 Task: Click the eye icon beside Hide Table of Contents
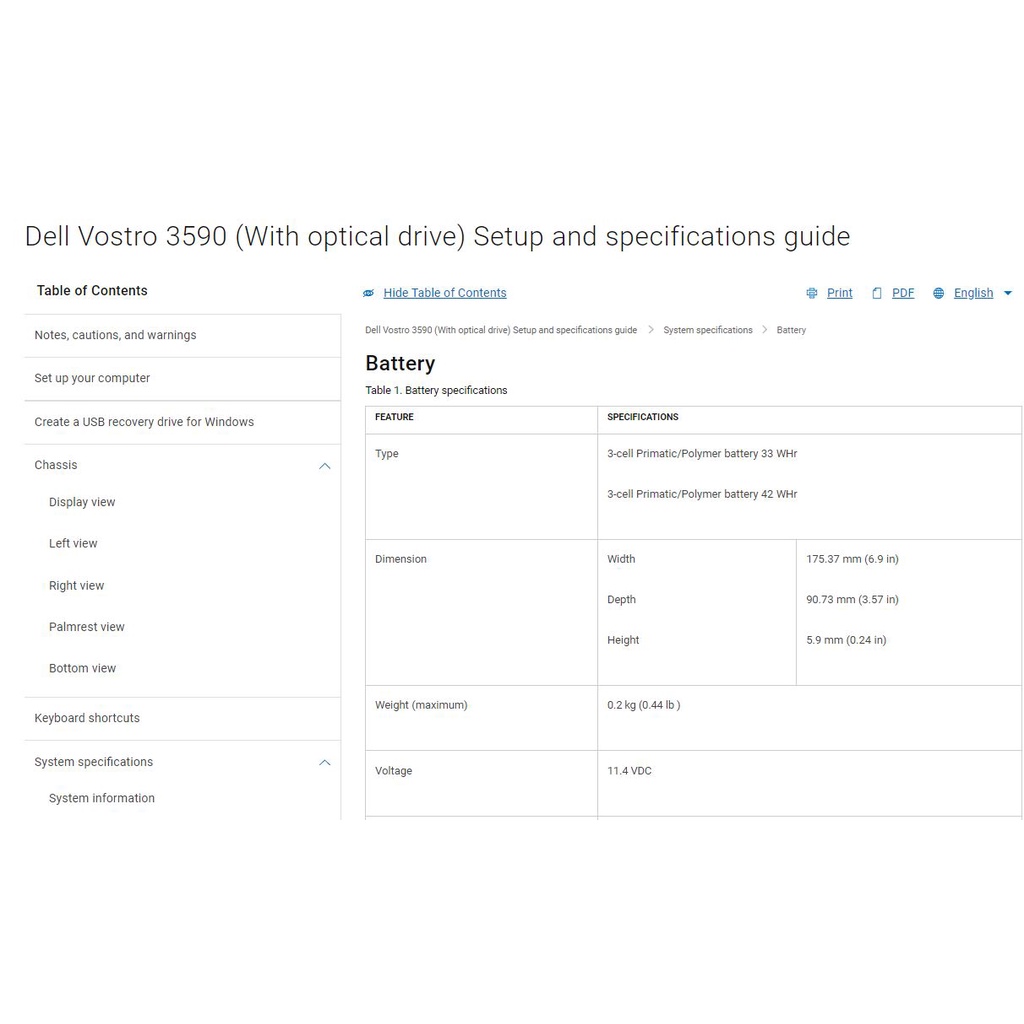(368, 293)
